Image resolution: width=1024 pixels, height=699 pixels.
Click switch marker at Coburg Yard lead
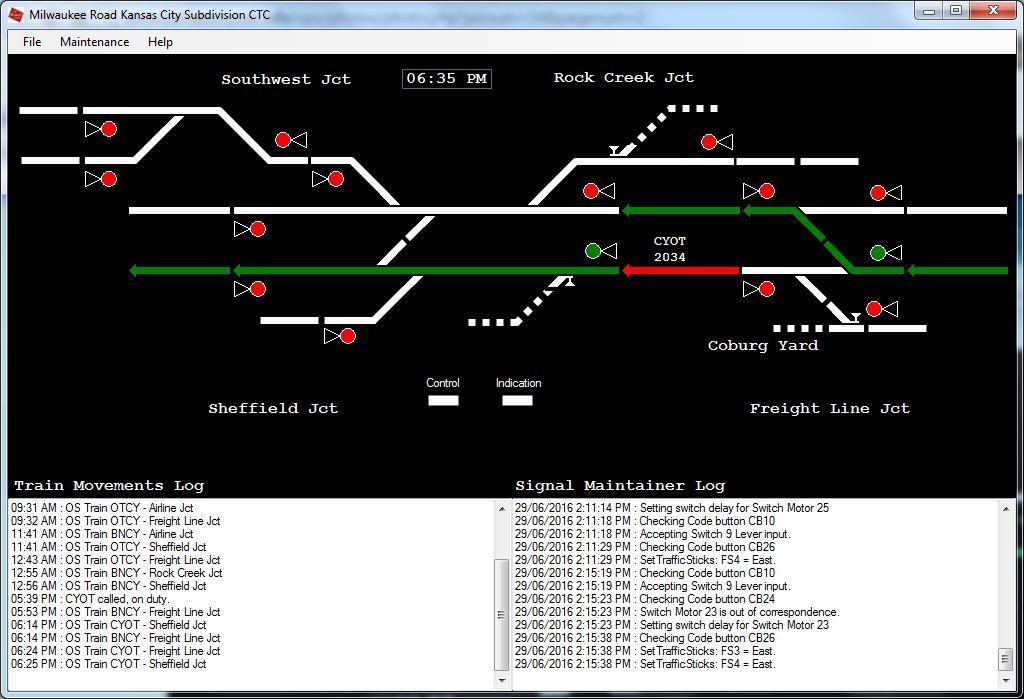(854, 317)
